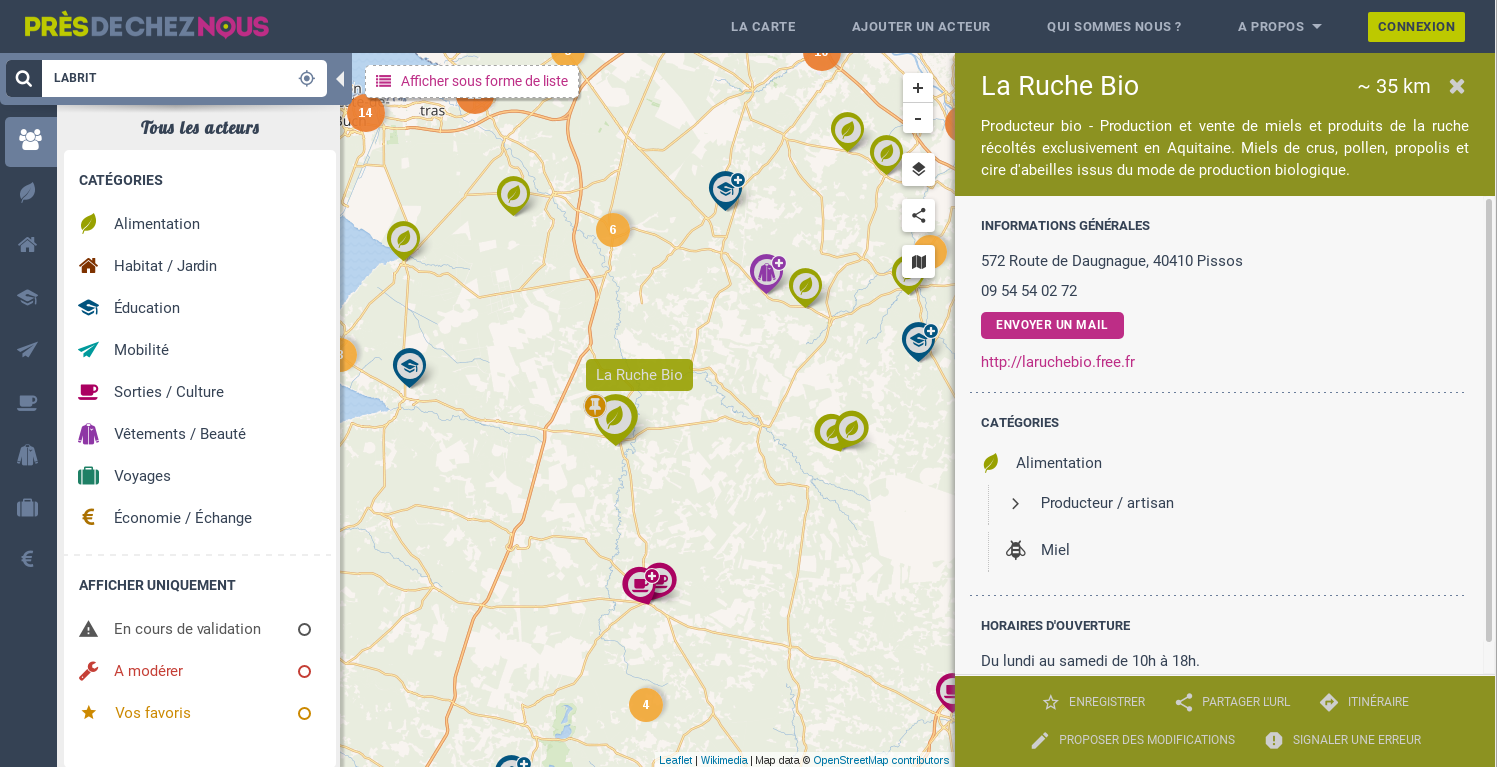The width and height of the screenshot is (1497, 767).
Task: Go to Ajouter un acteur page
Action: (920, 27)
